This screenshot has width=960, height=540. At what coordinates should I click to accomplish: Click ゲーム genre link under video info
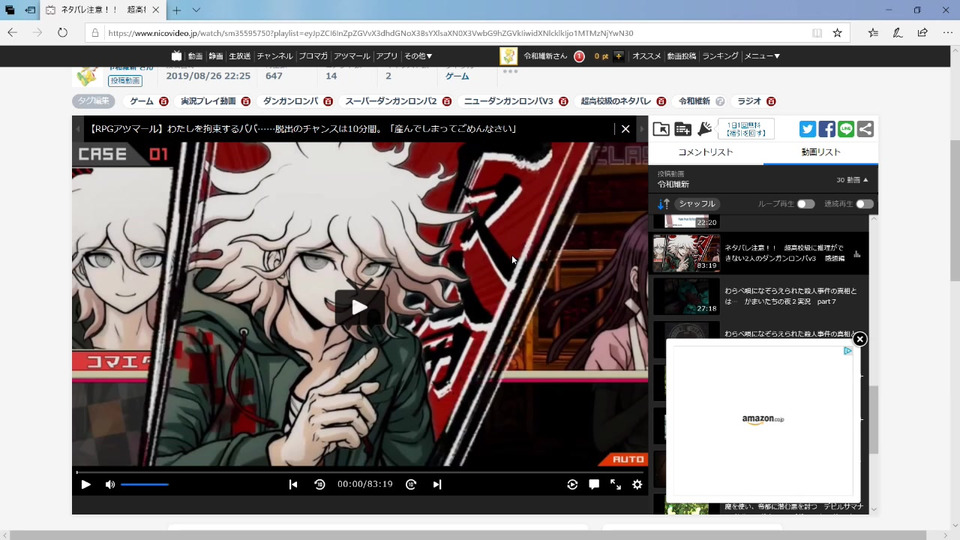pos(457,76)
